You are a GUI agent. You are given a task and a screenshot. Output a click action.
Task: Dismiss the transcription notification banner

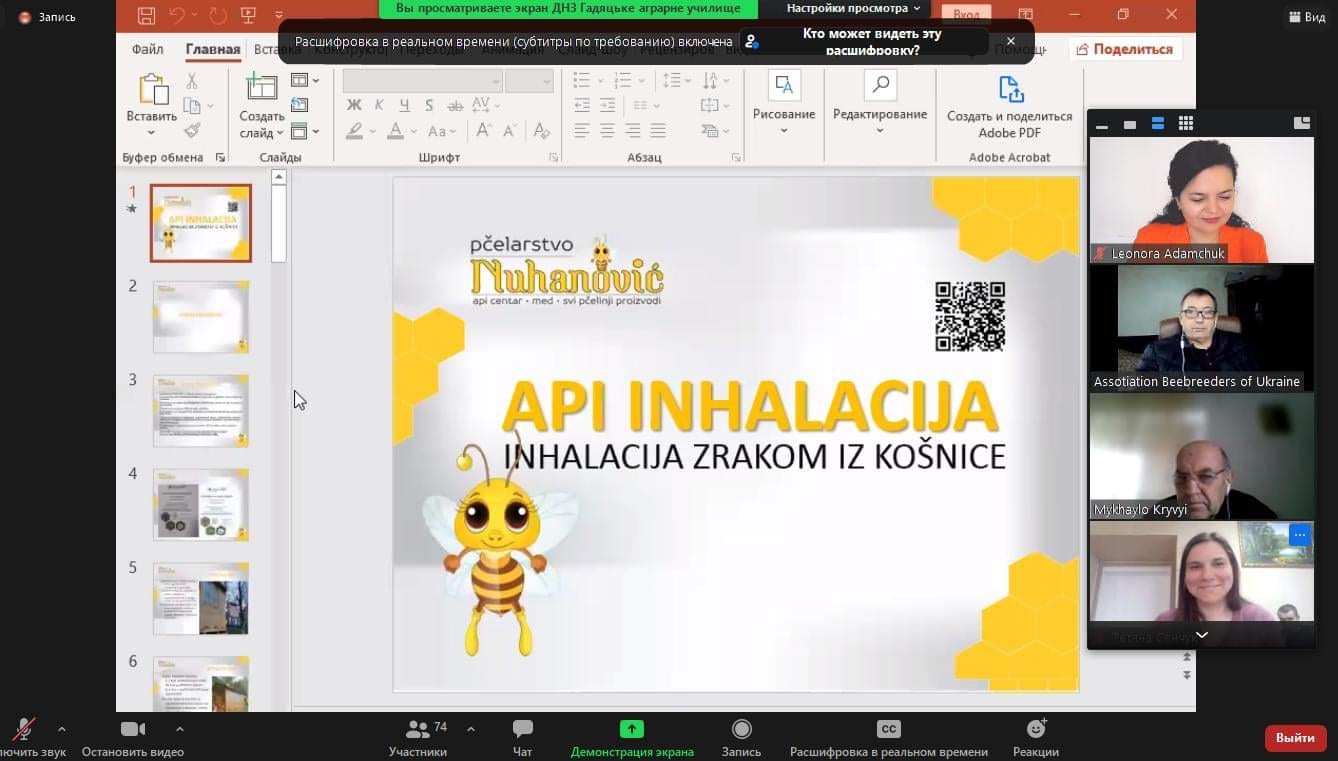(x=1011, y=42)
